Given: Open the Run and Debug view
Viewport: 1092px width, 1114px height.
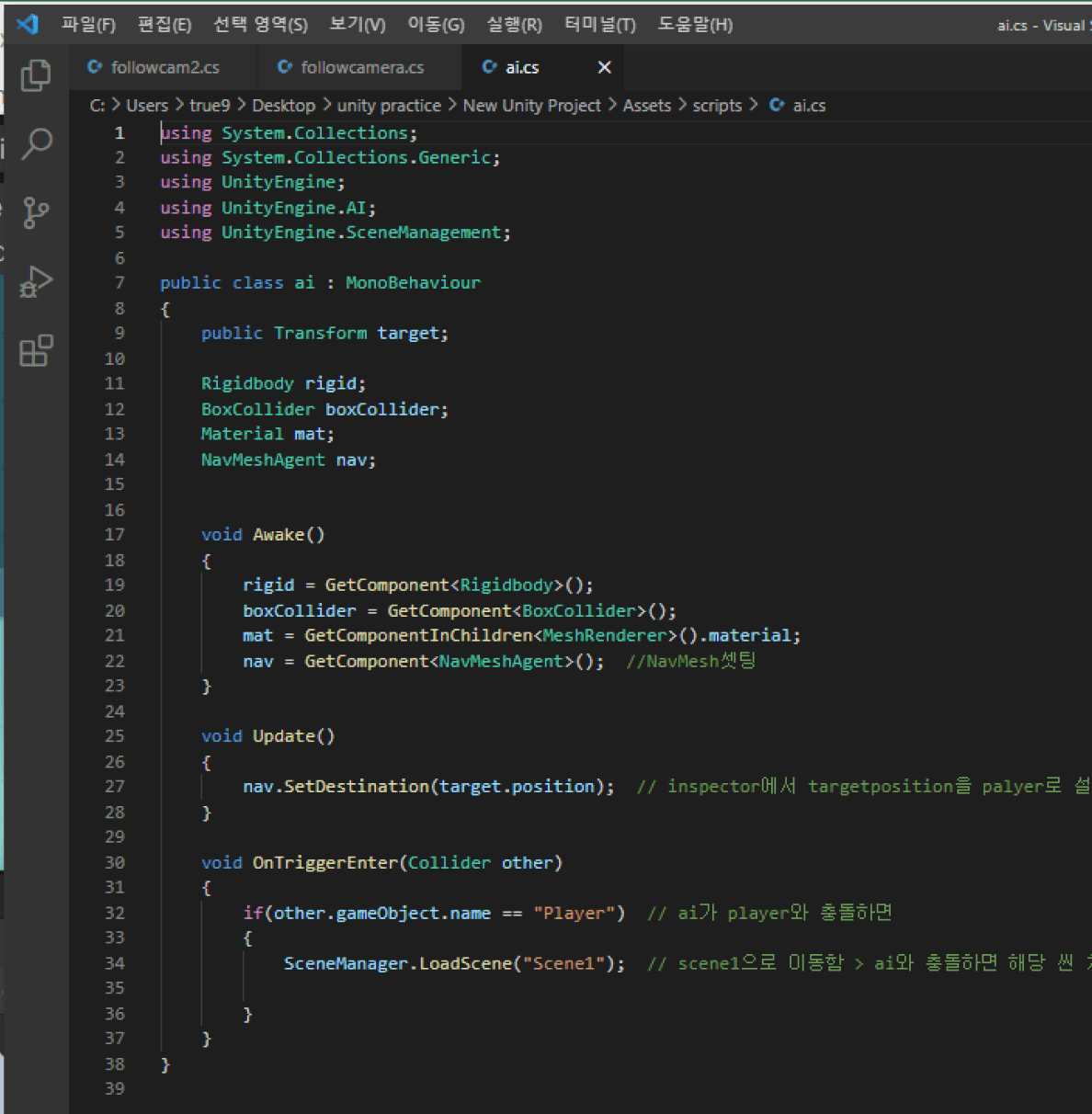Looking at the screenshot, I should click(x=36, y=281).
